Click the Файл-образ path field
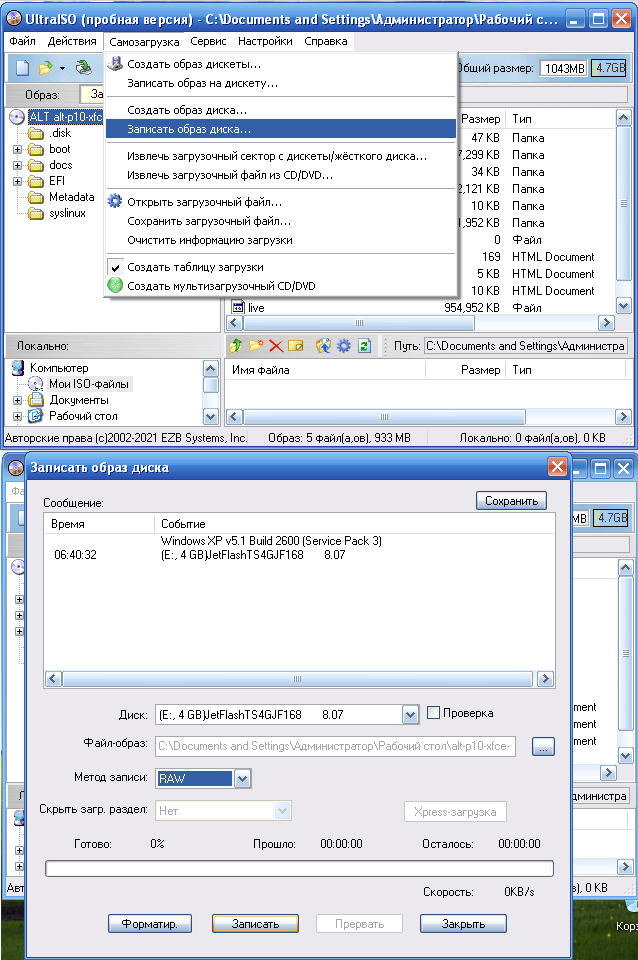The image size is (638, 960). coord(336,746)
